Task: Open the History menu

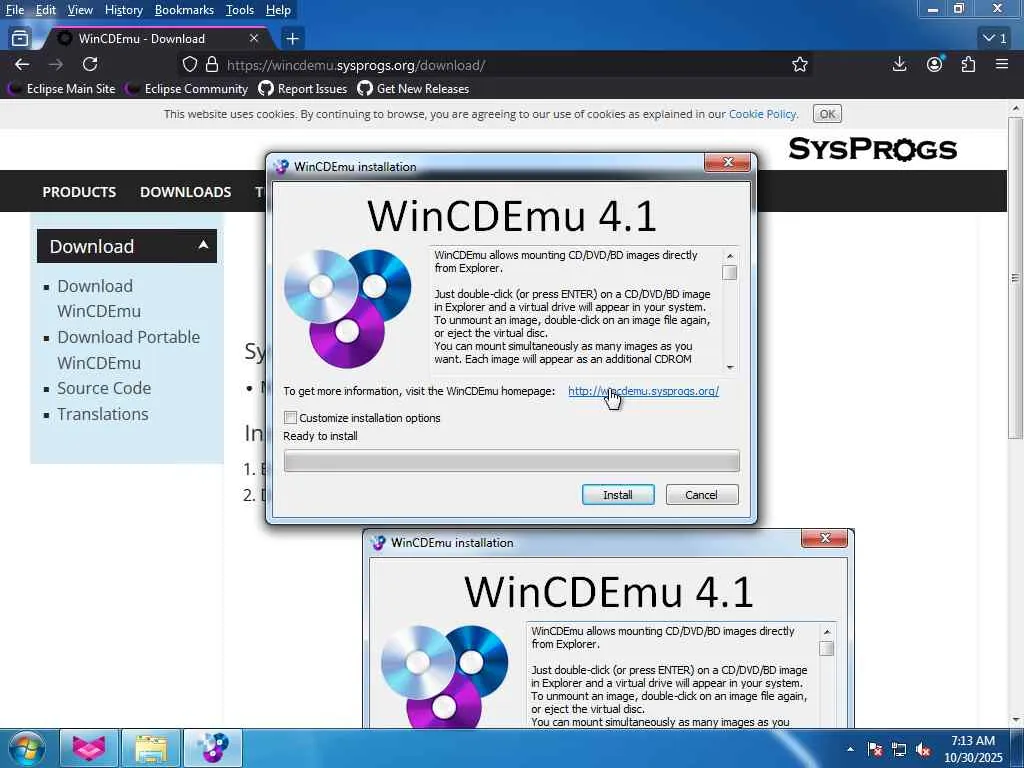Action: click(x=123, y=10)
